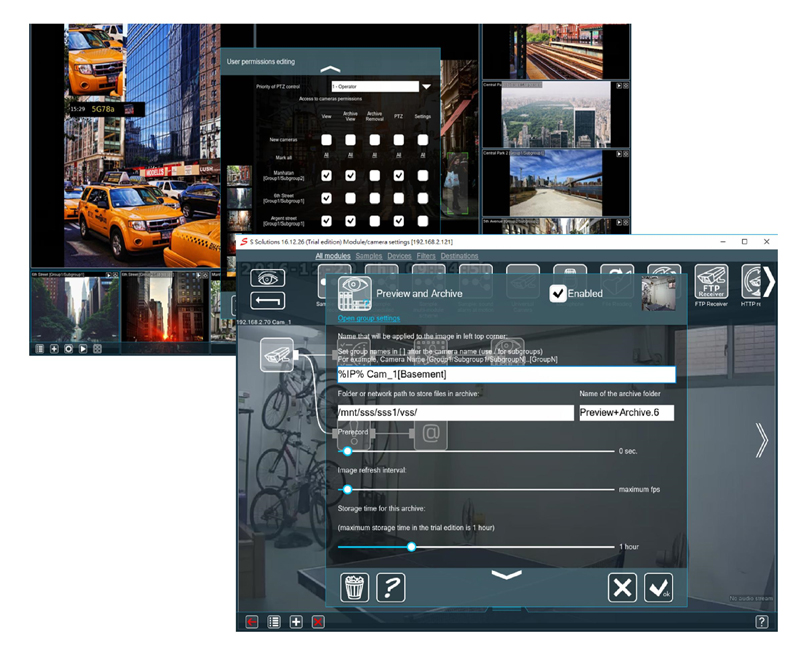The width and height of the screenshot is (800, 650).
Task: Check New cameras PTZ permission
Action: 399,140
